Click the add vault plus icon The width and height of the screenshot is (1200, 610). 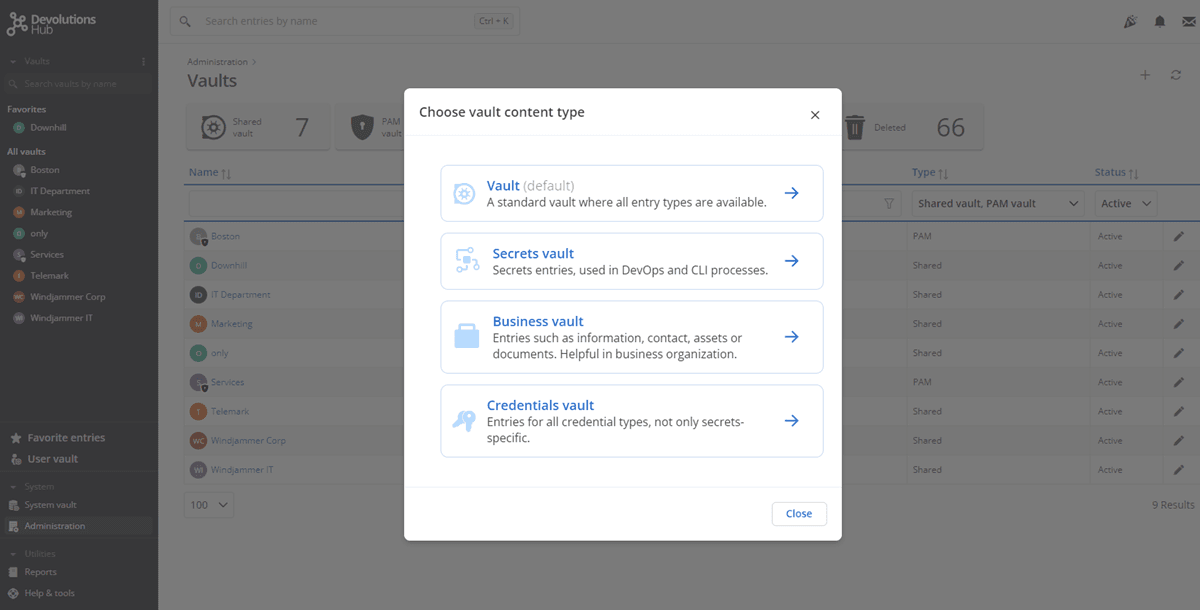pyautogui.click(x=1146, y=75)
